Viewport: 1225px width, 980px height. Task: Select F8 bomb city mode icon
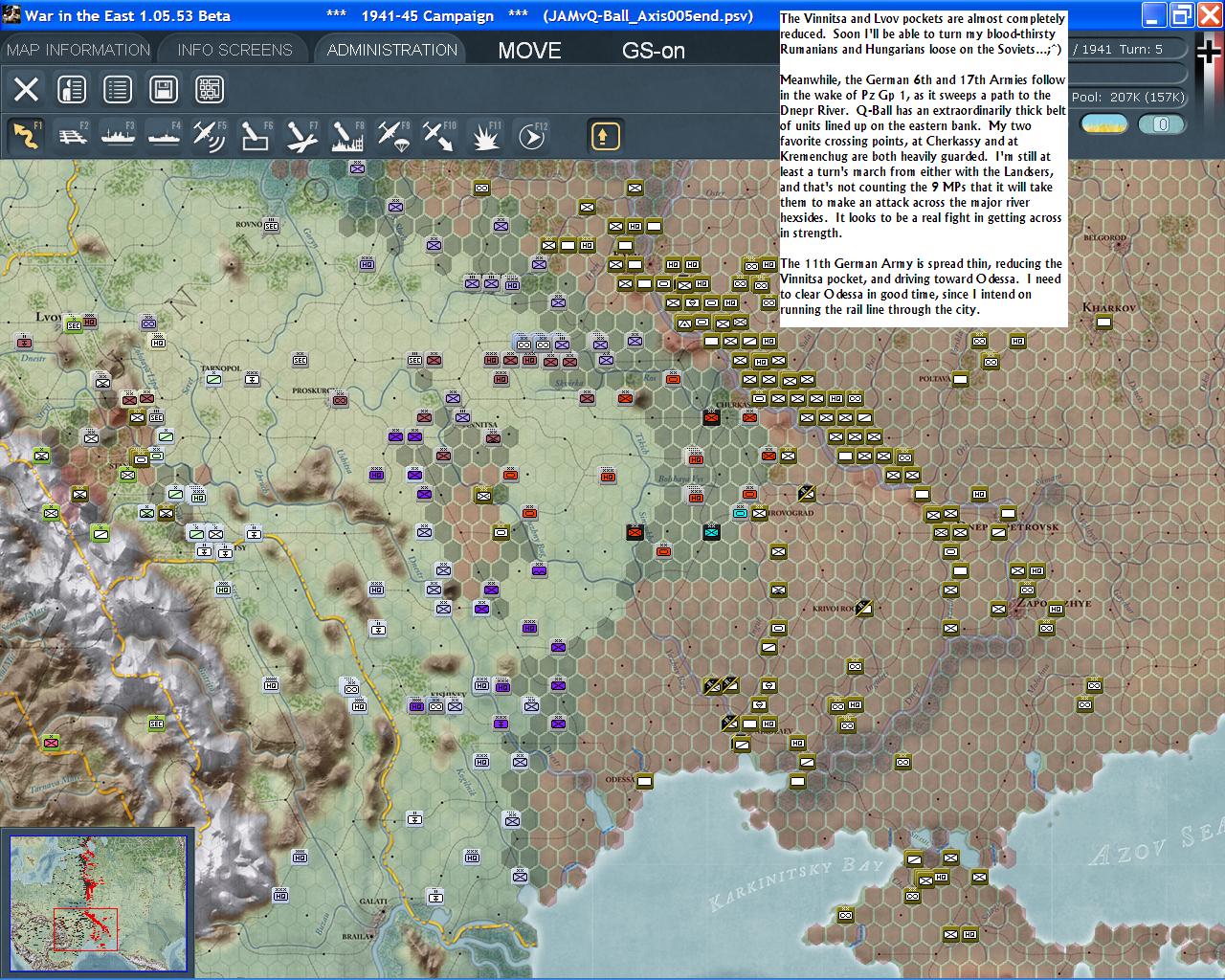[347, 136]
